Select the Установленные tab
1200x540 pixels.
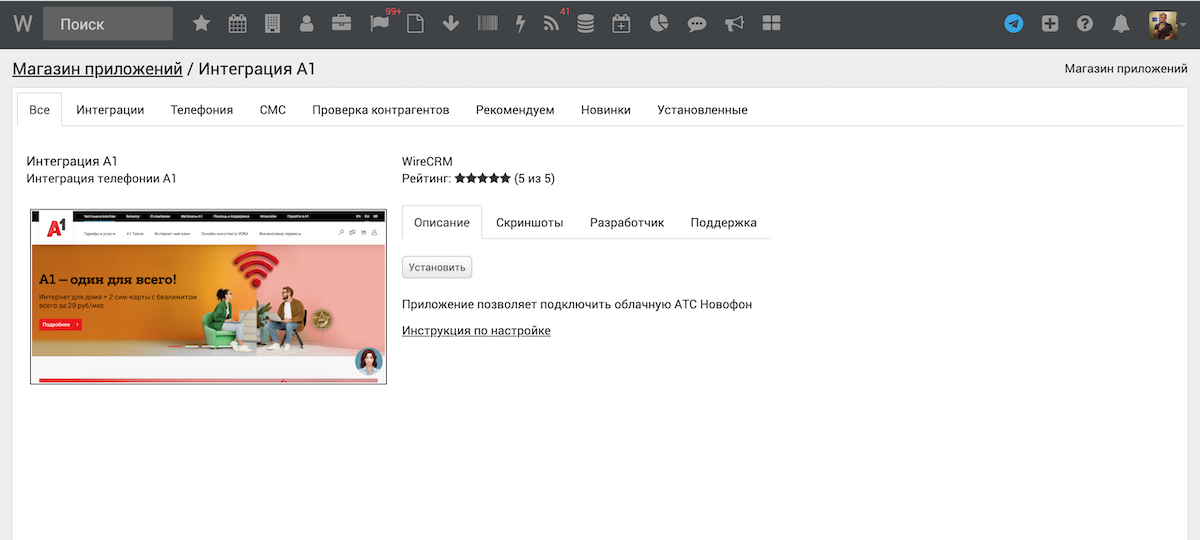click(x=702, y=110)
